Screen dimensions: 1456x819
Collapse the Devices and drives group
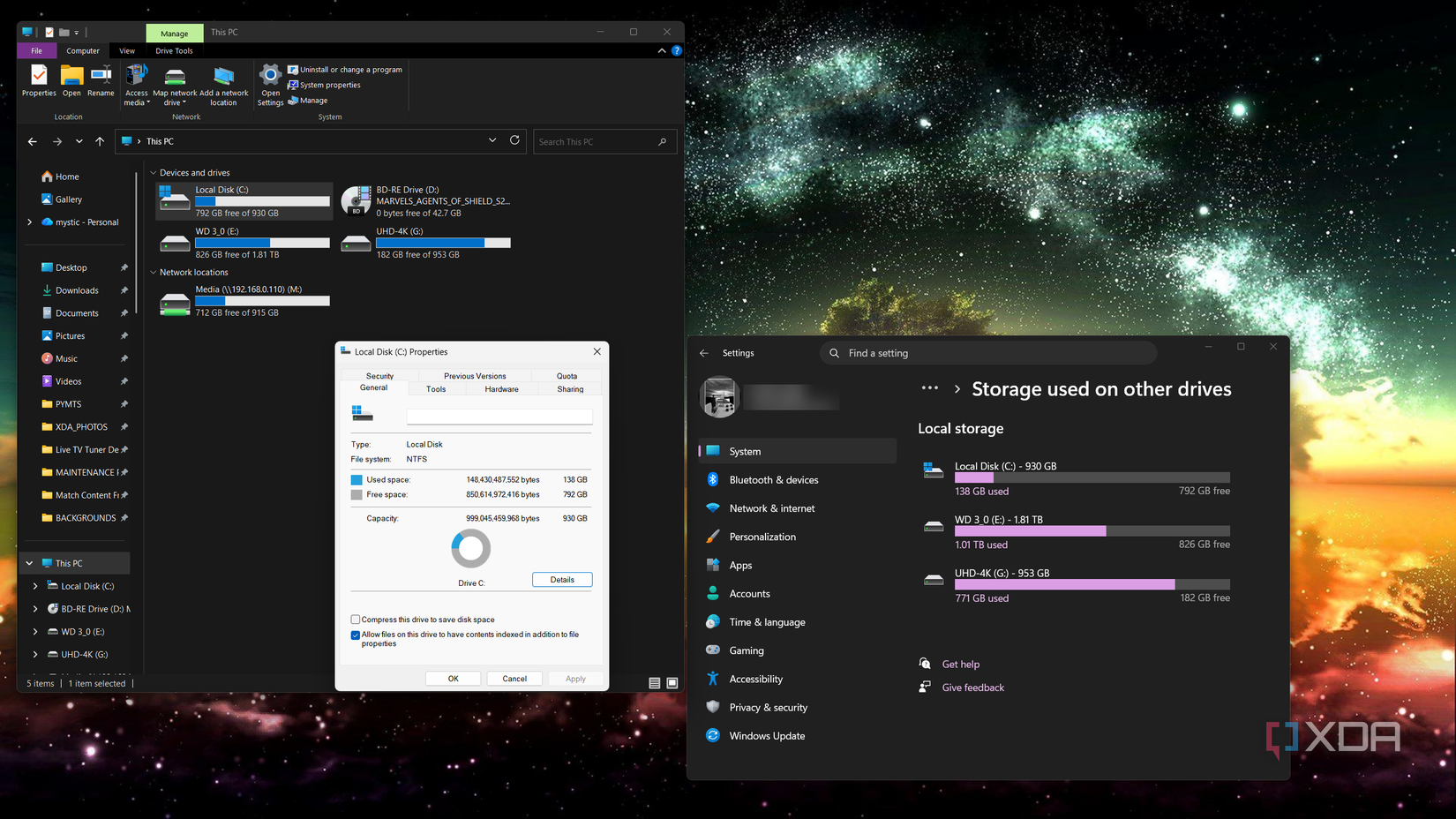[154, 173]
